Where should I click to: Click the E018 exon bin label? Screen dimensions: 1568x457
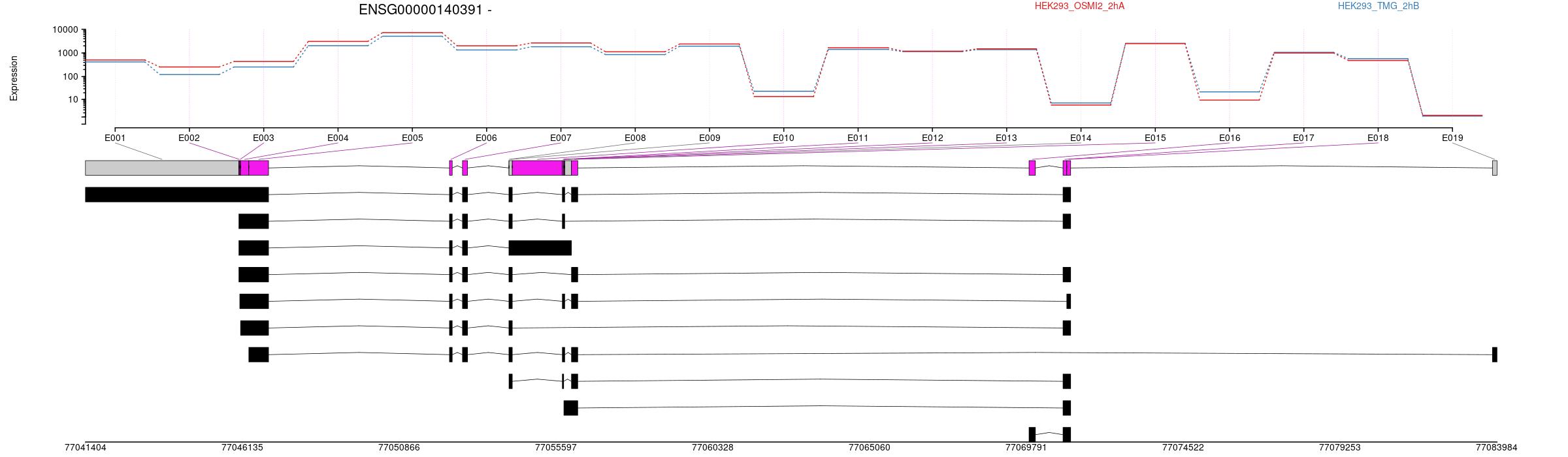pyautogui.click(x=1378, y=138)
